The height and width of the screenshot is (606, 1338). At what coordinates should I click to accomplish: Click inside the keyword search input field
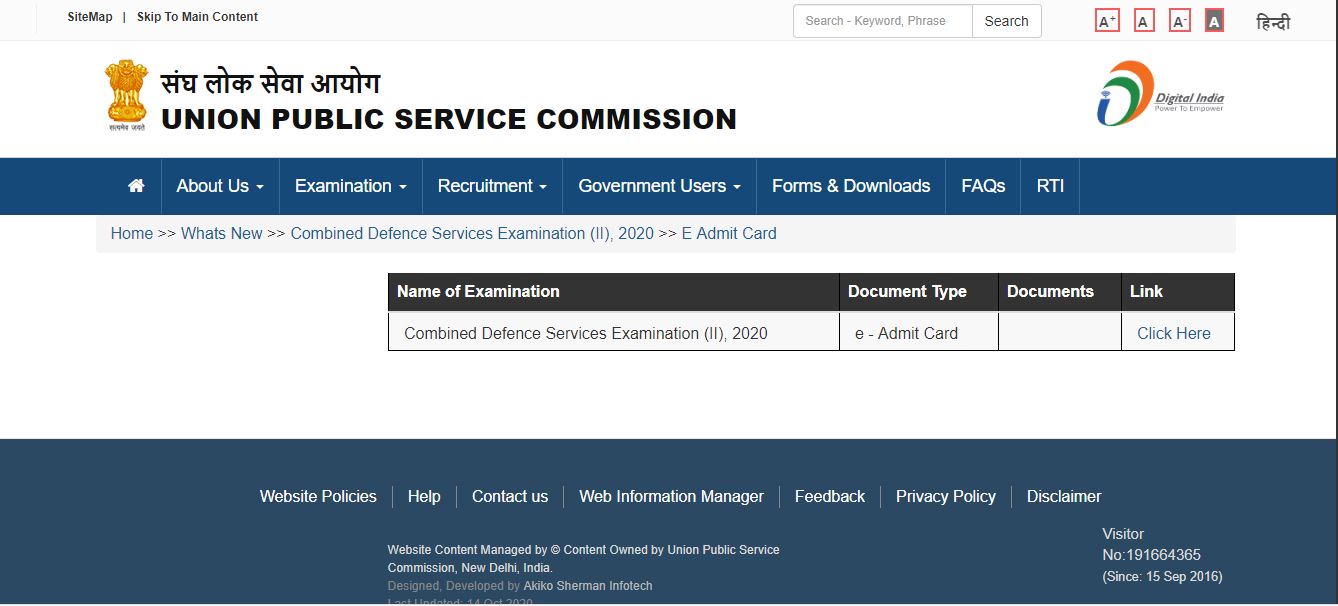(881, 21)
